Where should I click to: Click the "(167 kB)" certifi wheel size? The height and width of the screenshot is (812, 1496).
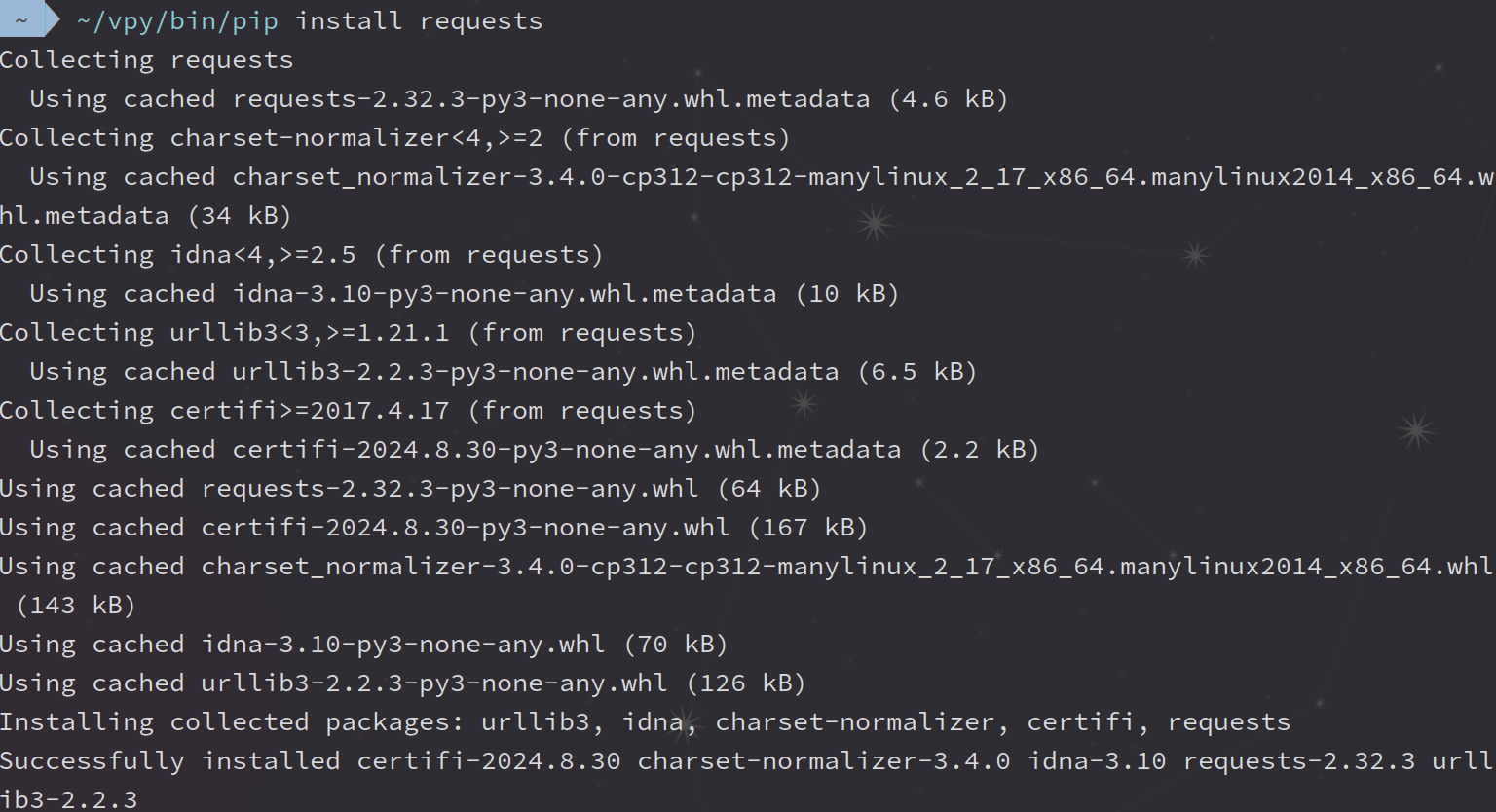pos(807,528)
